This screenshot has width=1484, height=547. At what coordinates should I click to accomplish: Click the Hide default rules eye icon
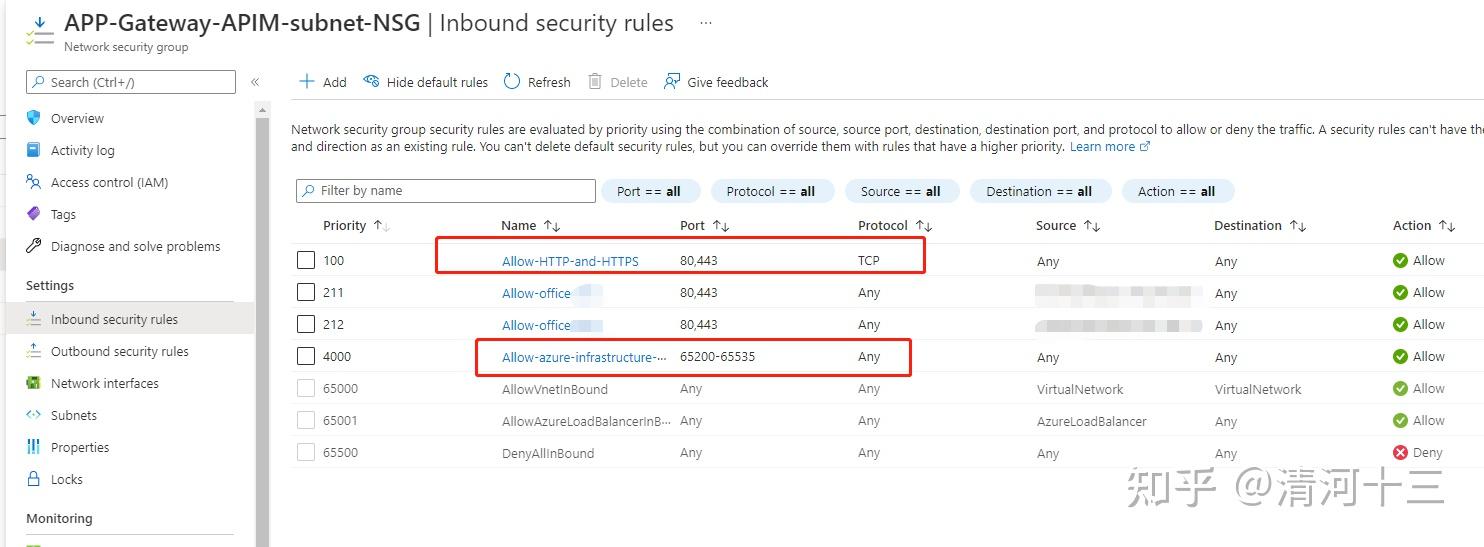(x=372, y=82)
